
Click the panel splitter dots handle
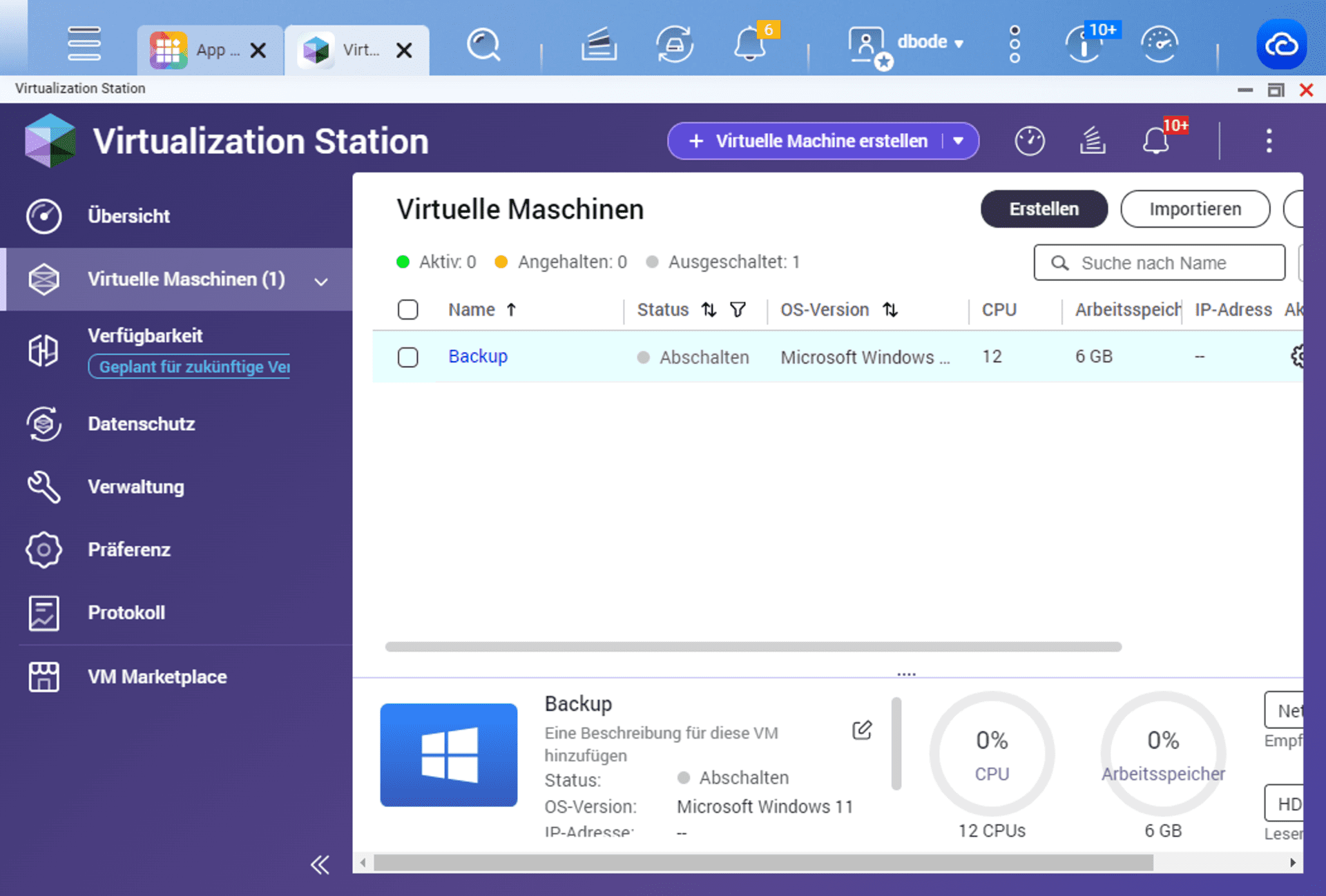[906, 674]
